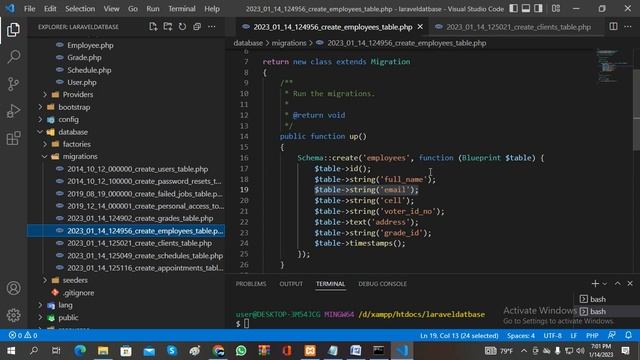Open 2023_01_14_125049_create_schedules_table.php file

(145, 256)
